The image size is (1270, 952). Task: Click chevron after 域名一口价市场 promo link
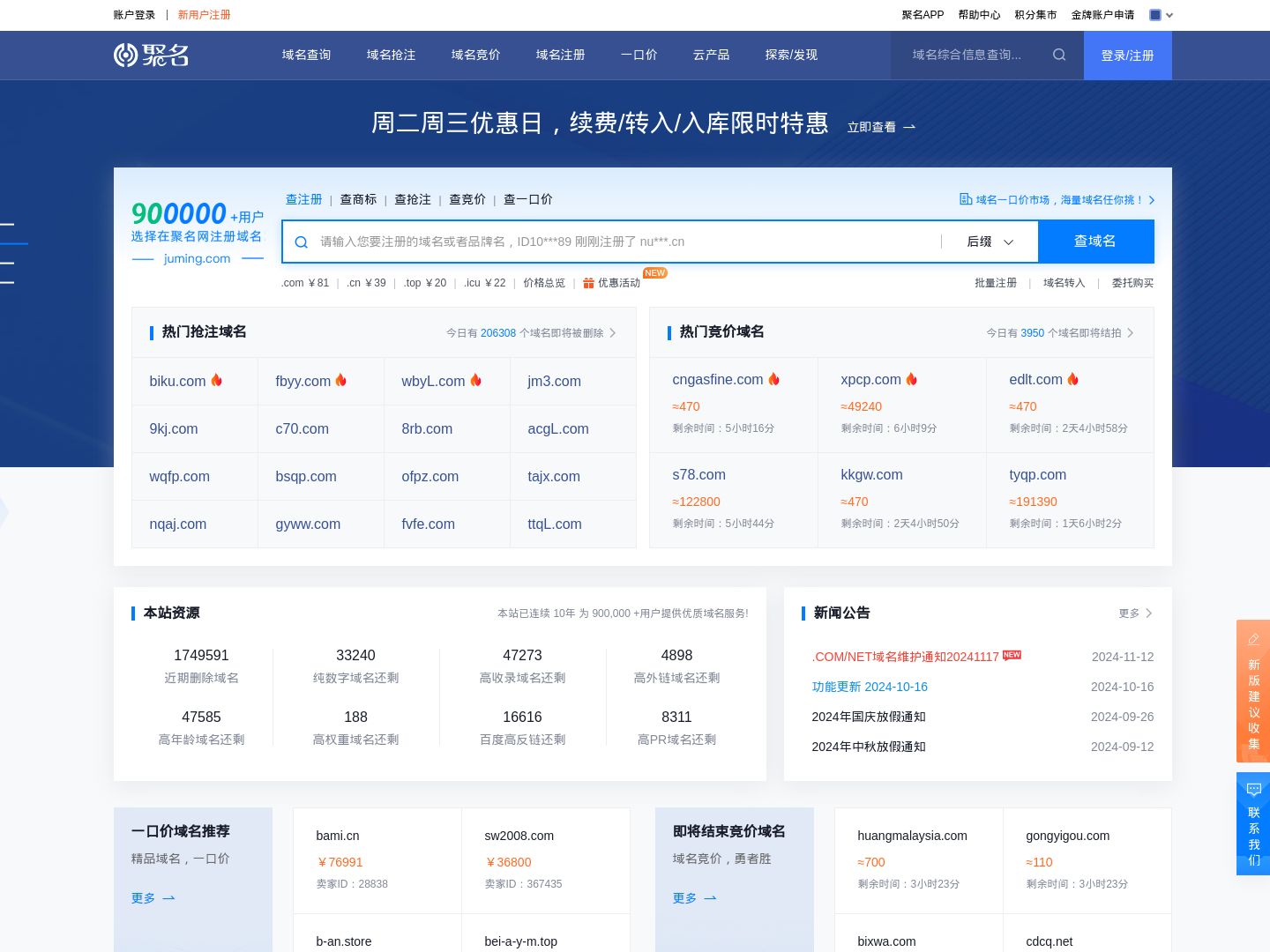(x=1152, y=200)
